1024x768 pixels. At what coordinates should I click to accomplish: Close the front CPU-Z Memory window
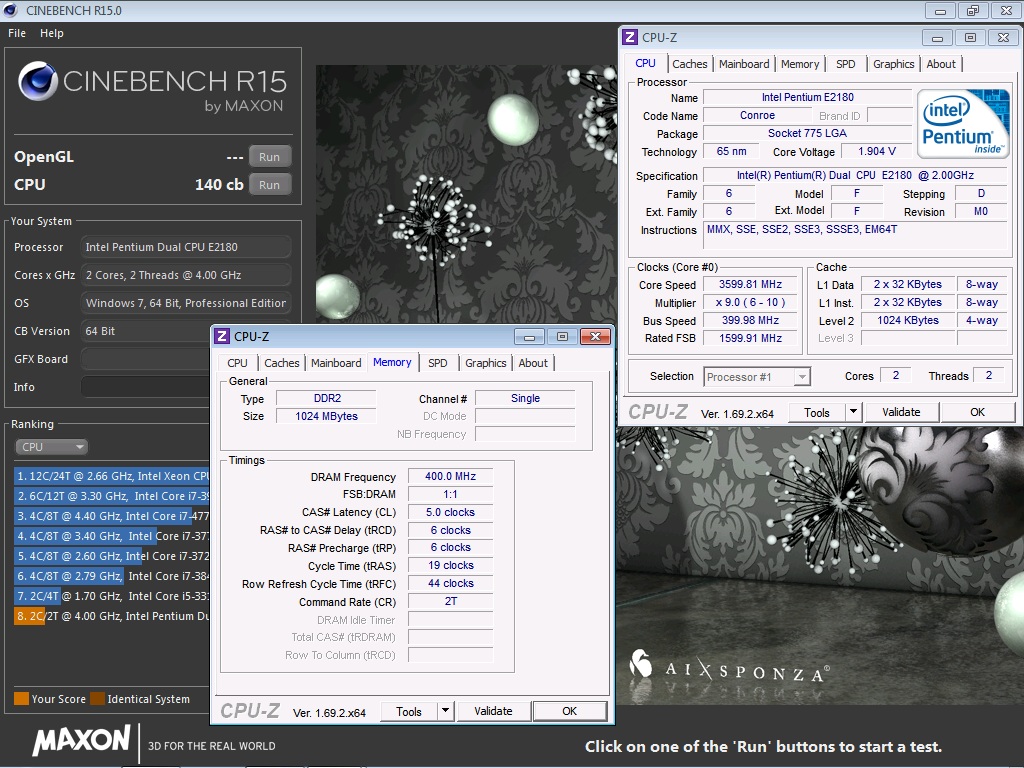[595, 337]
